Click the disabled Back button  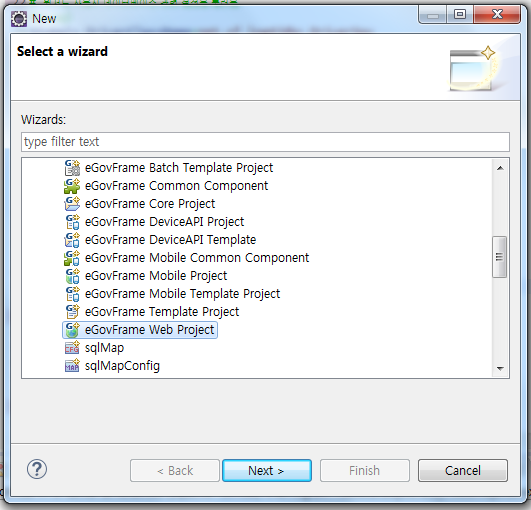click(x=175, y=470)
